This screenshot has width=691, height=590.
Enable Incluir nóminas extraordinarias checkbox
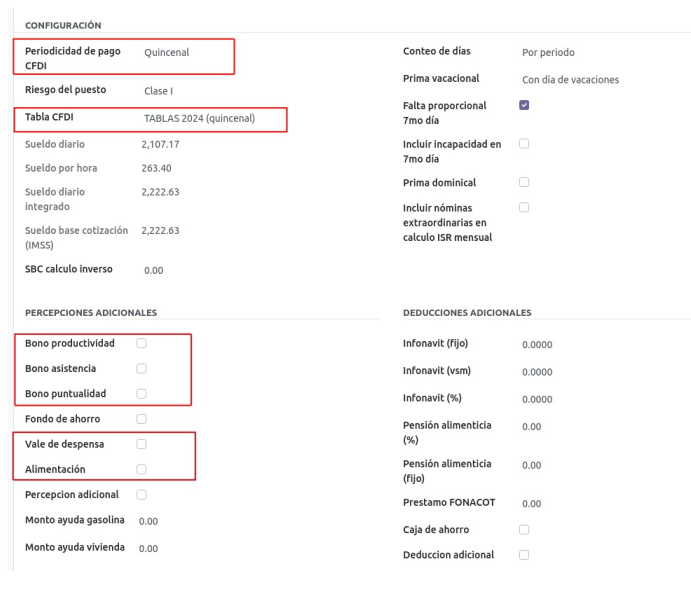[525, 207]
